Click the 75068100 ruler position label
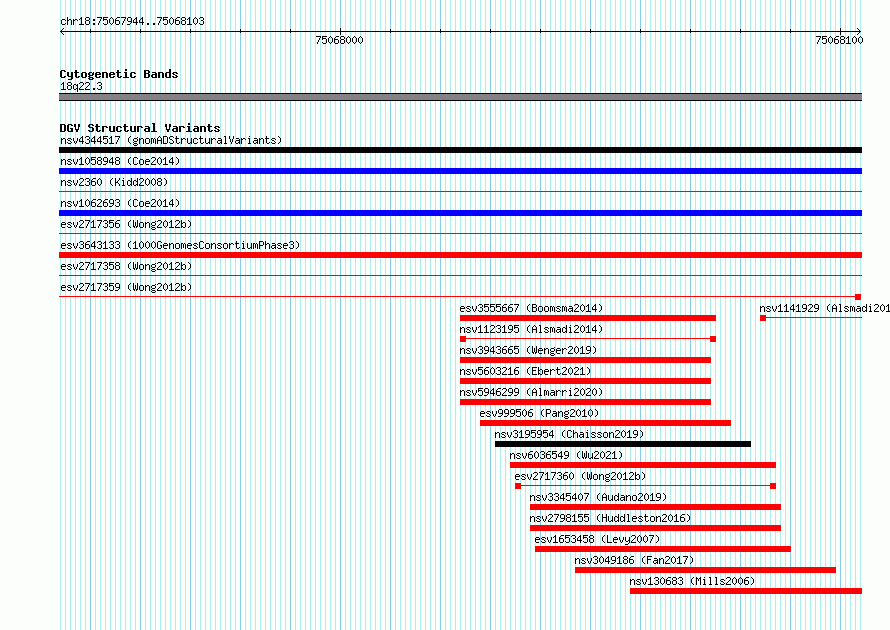The height and width of the screenshot is (630, 890). point(839,40)
